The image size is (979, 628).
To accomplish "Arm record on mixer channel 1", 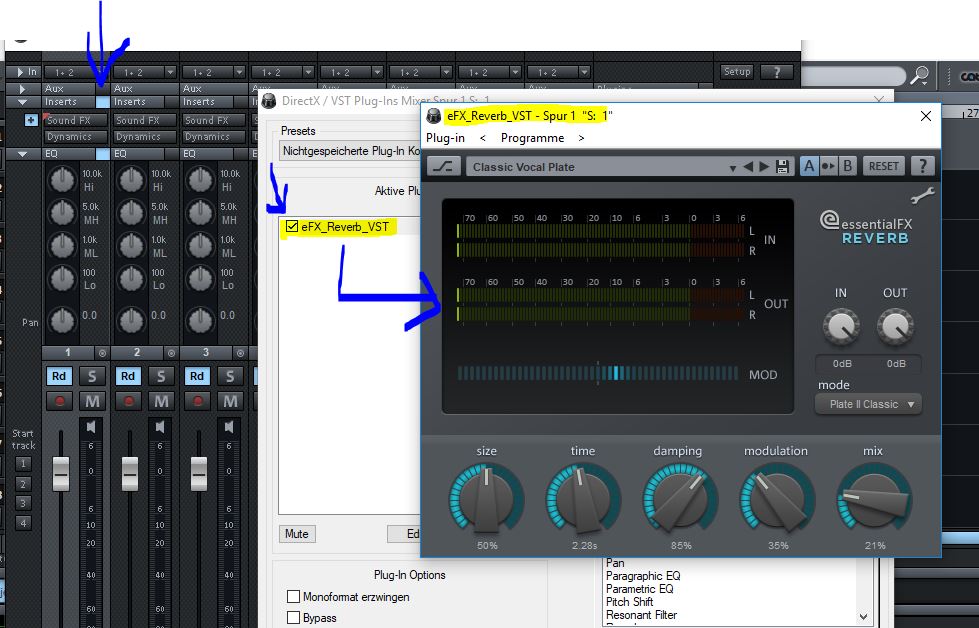I will pyautogui.click(x=60, y=401).
